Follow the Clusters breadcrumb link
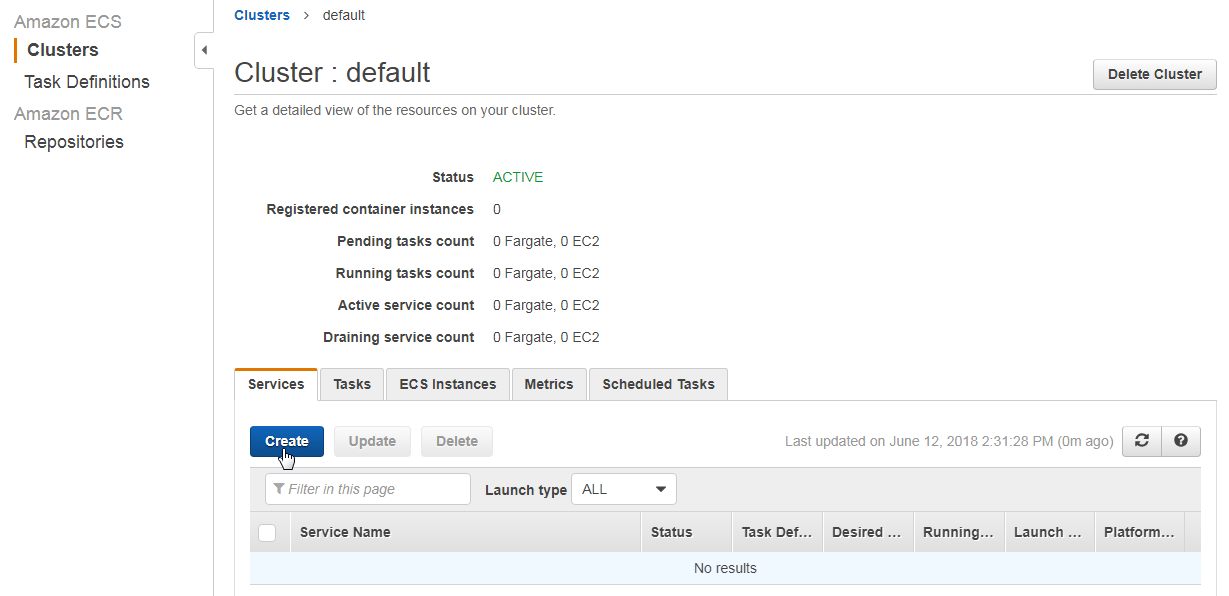The width and height of the screenshot is (1229, 596). [262, 15]
